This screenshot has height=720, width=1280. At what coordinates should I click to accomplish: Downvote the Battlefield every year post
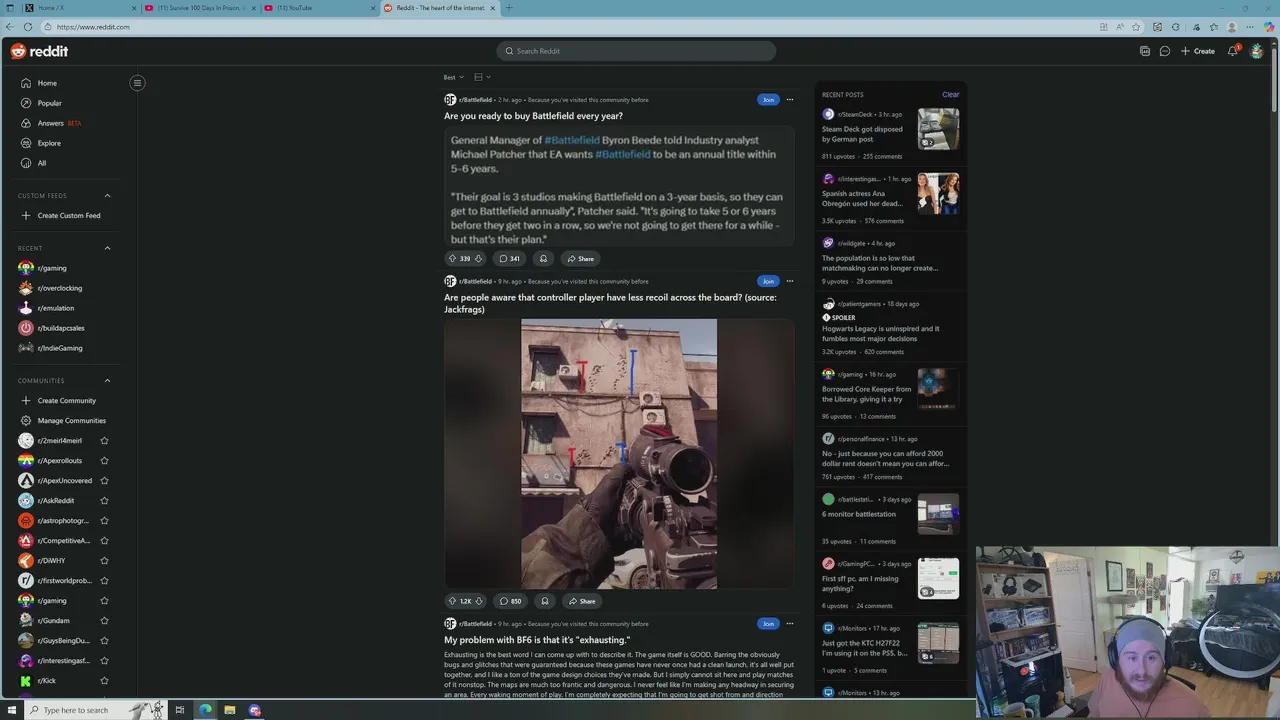coord(478,259)
